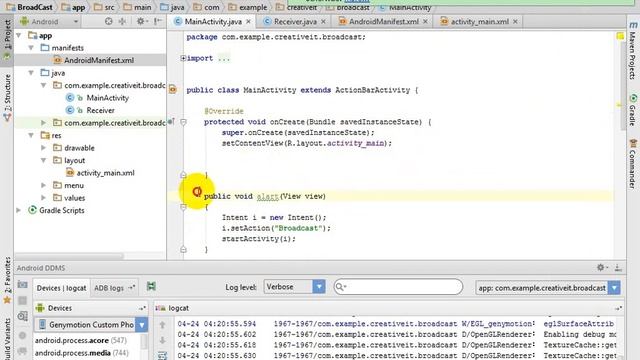This screenshot has height=360, width=640.
Task: Click main breadcrumb in navigation bar
Action: point(138,7)
